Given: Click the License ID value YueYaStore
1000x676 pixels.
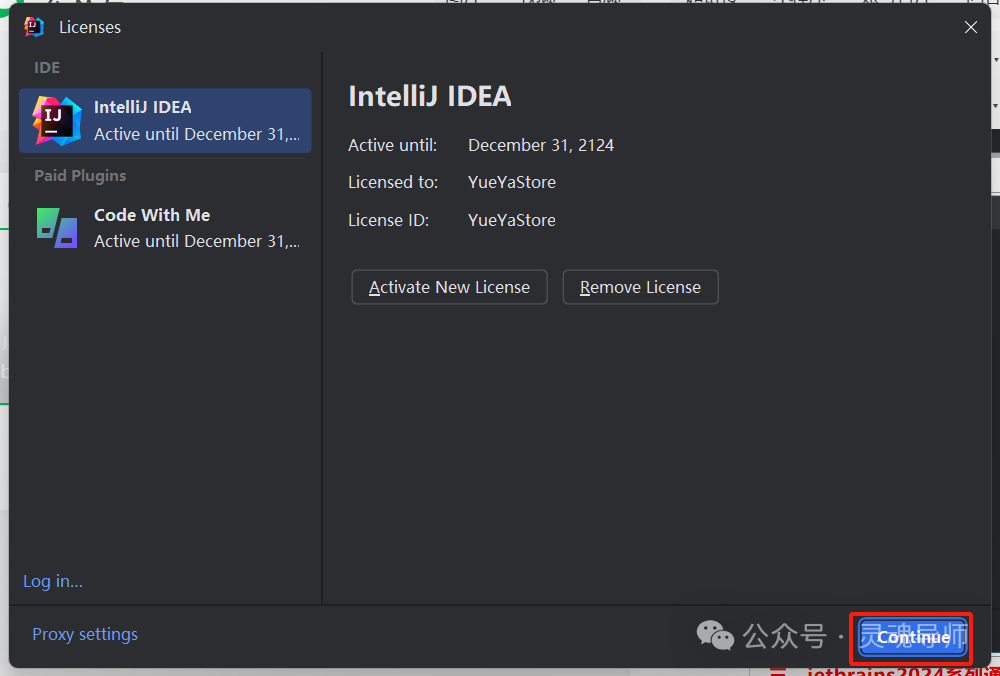Looking at the screenshot, I should point(511,220).
